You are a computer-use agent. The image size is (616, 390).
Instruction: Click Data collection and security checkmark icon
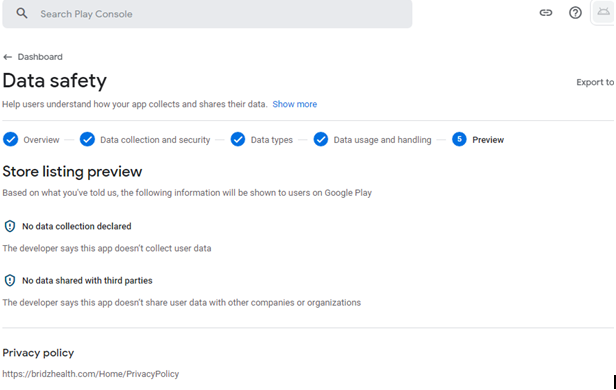click(x=87, y=139)
